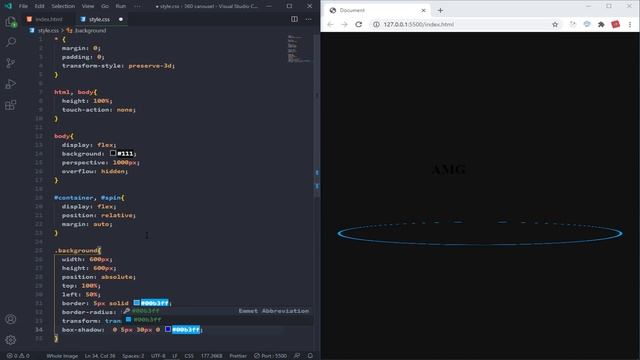640x360 pixels.
Task: Reload the page in Chrome
Action: (x=359, y=24)
